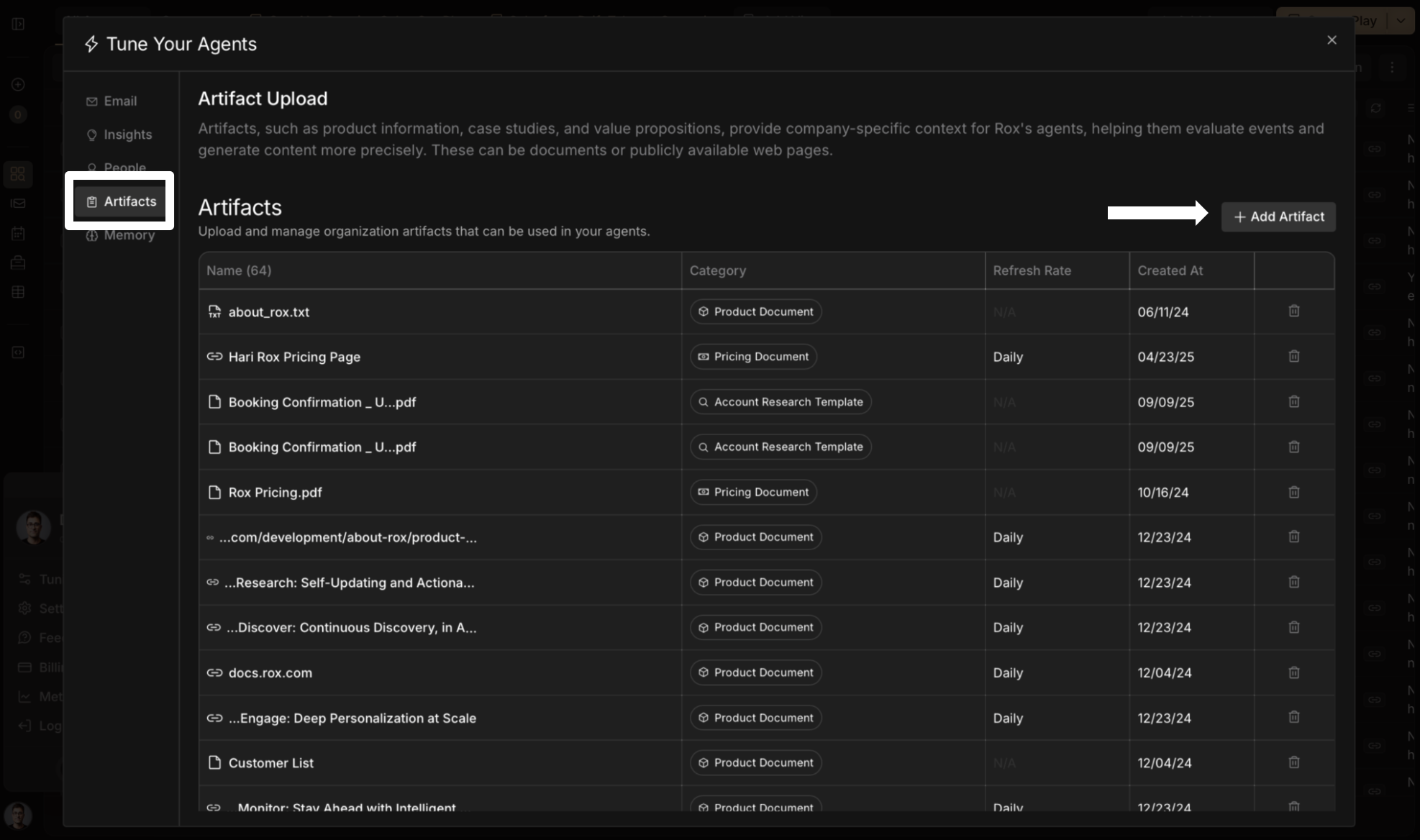
Task: Close the Tune Your Agents dialog
Action: pyautogui.click(x=1332, y=40)
